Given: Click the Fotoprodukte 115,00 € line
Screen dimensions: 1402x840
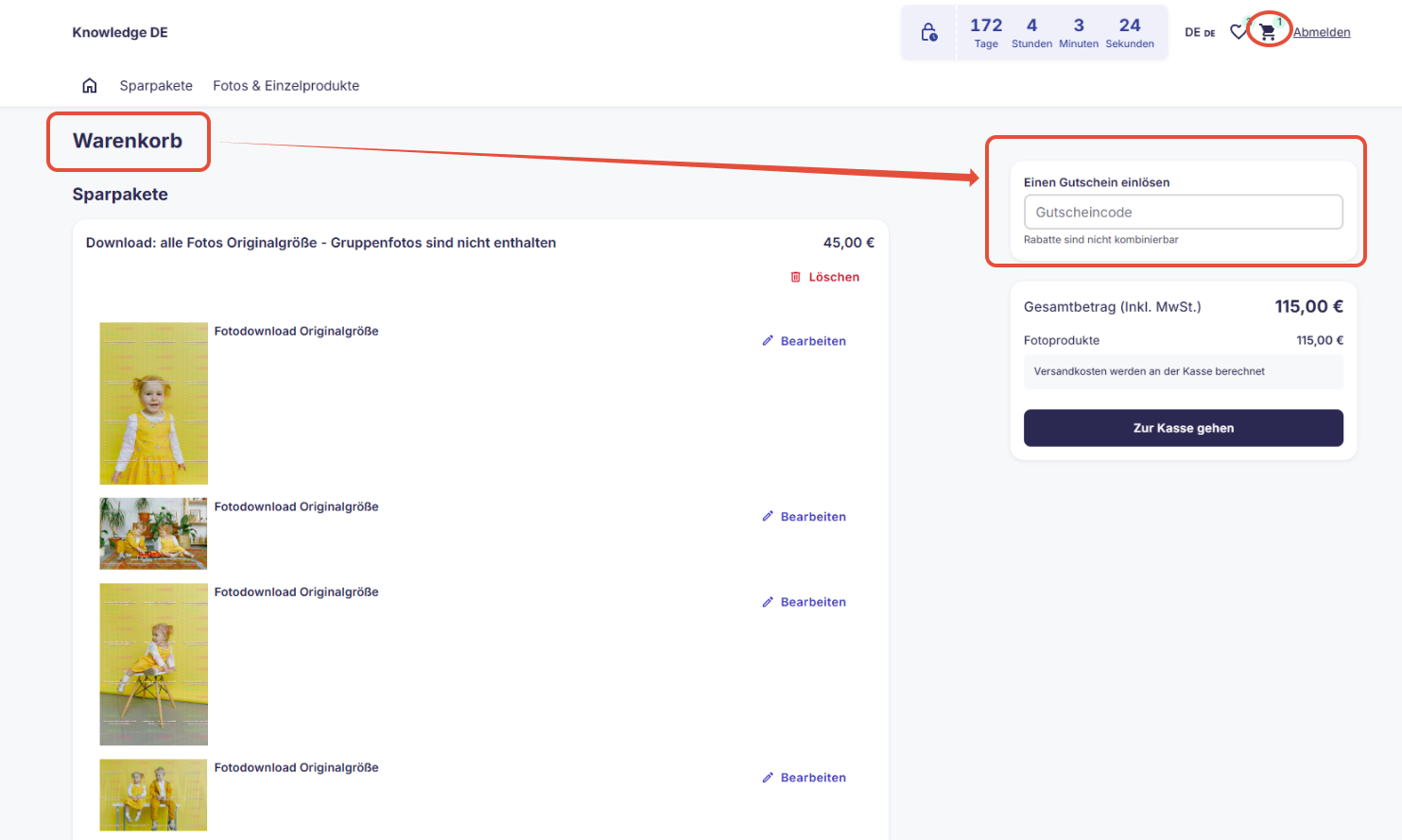Looking at the screenshot, I should pos(1184,340).
